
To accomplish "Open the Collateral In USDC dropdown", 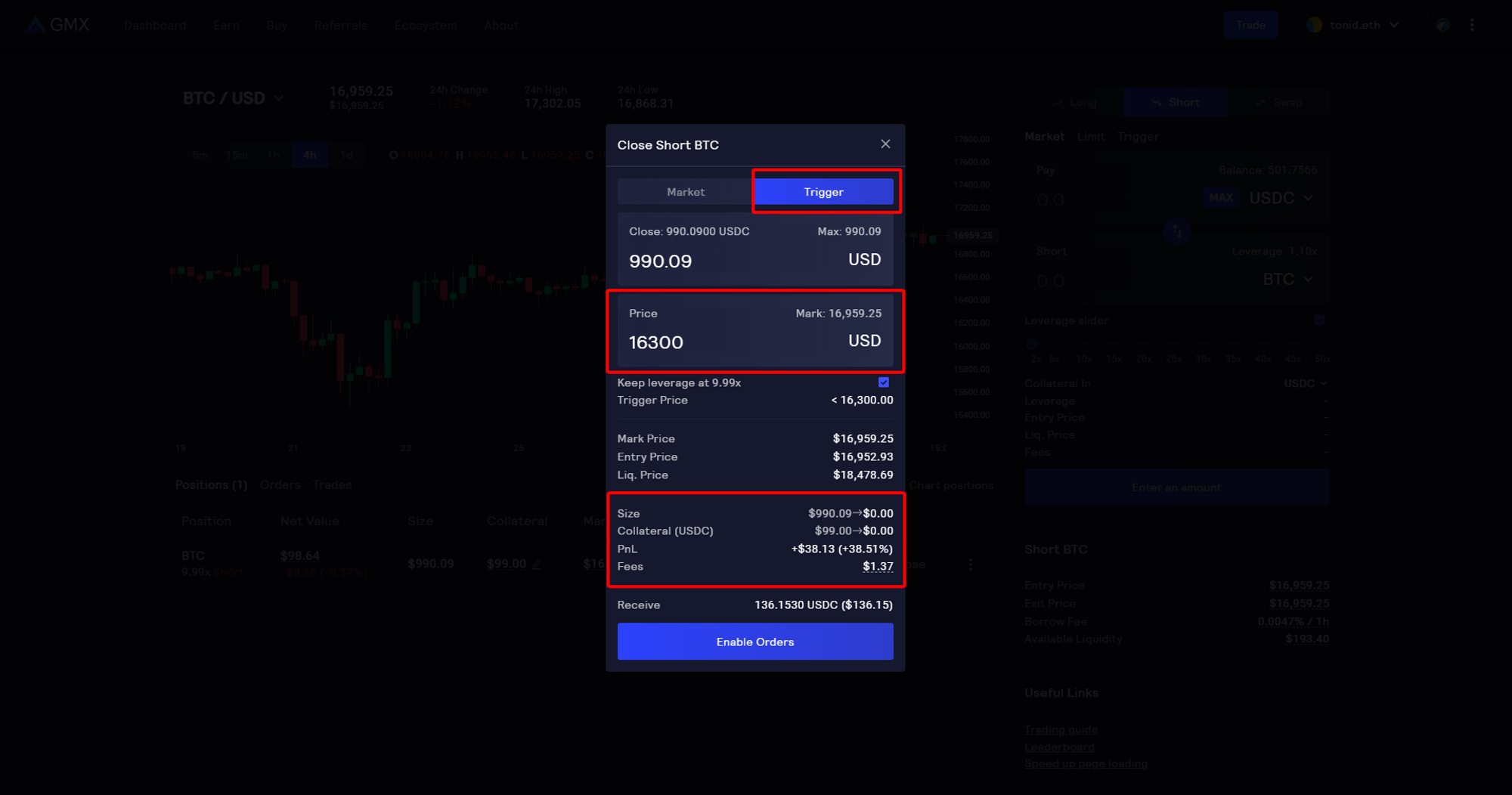I will [x=1305, y=384].
